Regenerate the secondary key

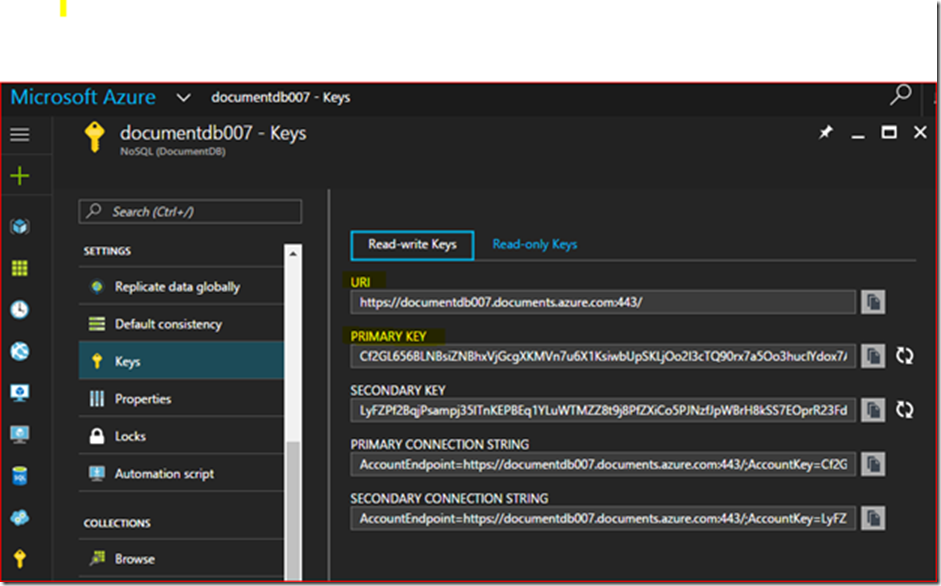point(905,410)
